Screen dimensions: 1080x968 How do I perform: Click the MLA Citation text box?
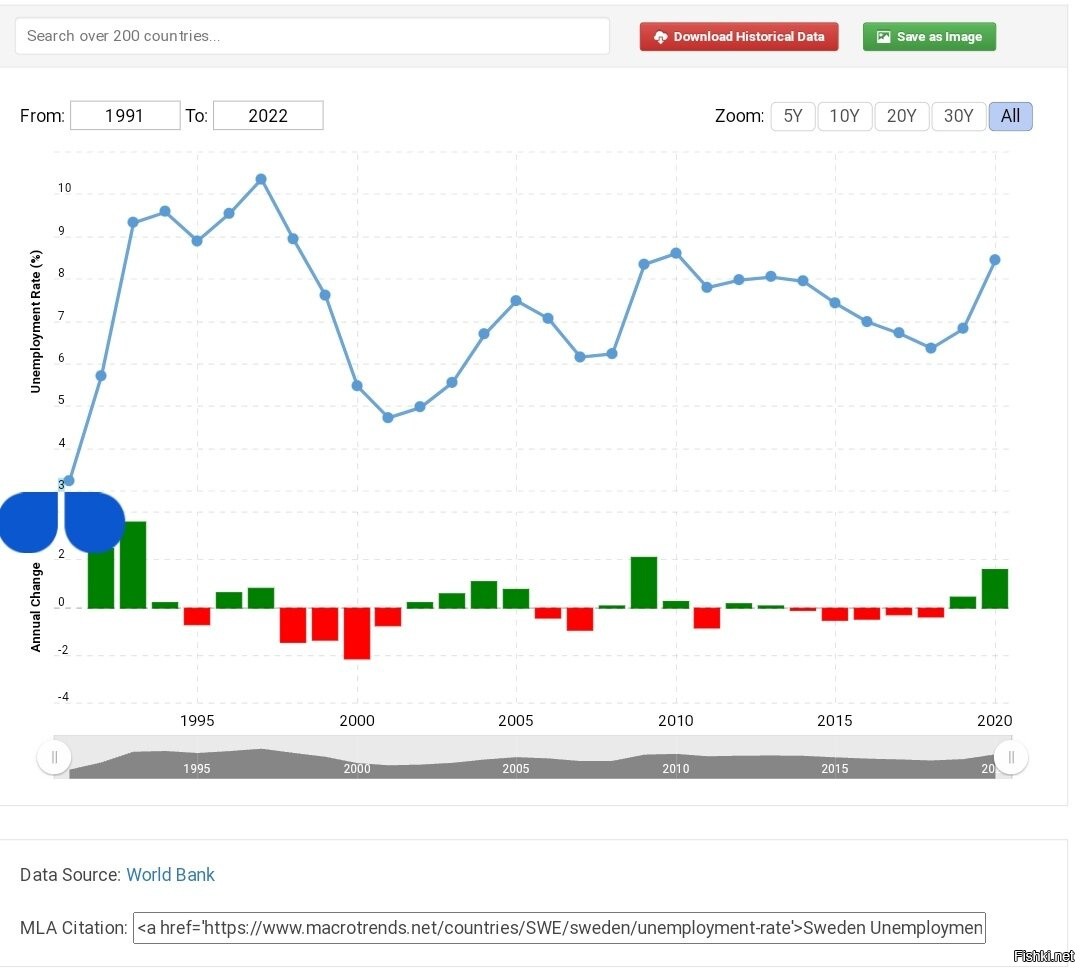559,927
